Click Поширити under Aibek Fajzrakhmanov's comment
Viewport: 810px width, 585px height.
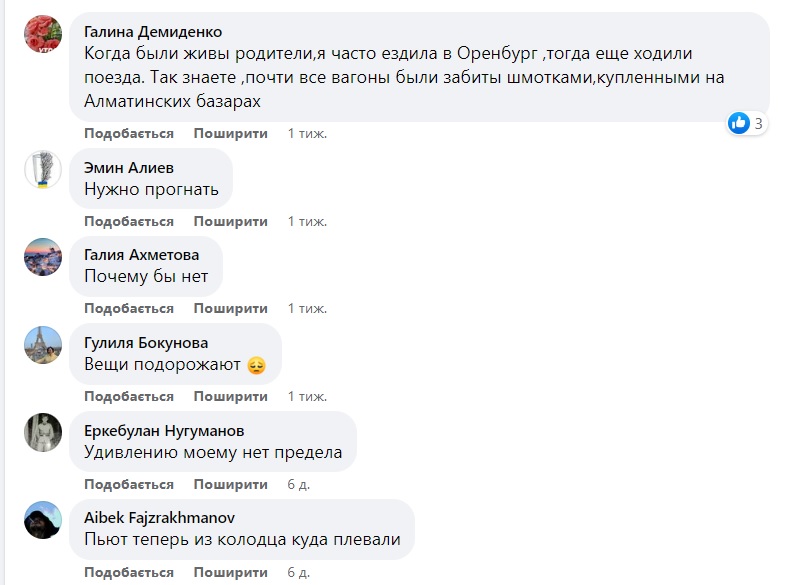click(231, 572)
